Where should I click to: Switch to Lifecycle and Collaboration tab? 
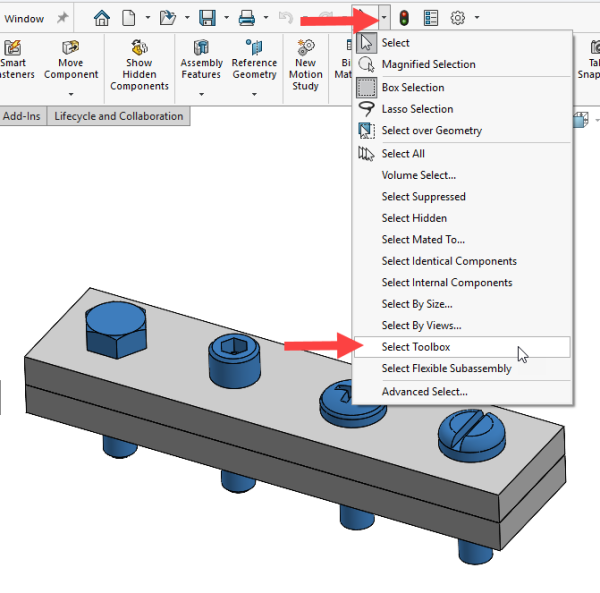tap(119, 116)
